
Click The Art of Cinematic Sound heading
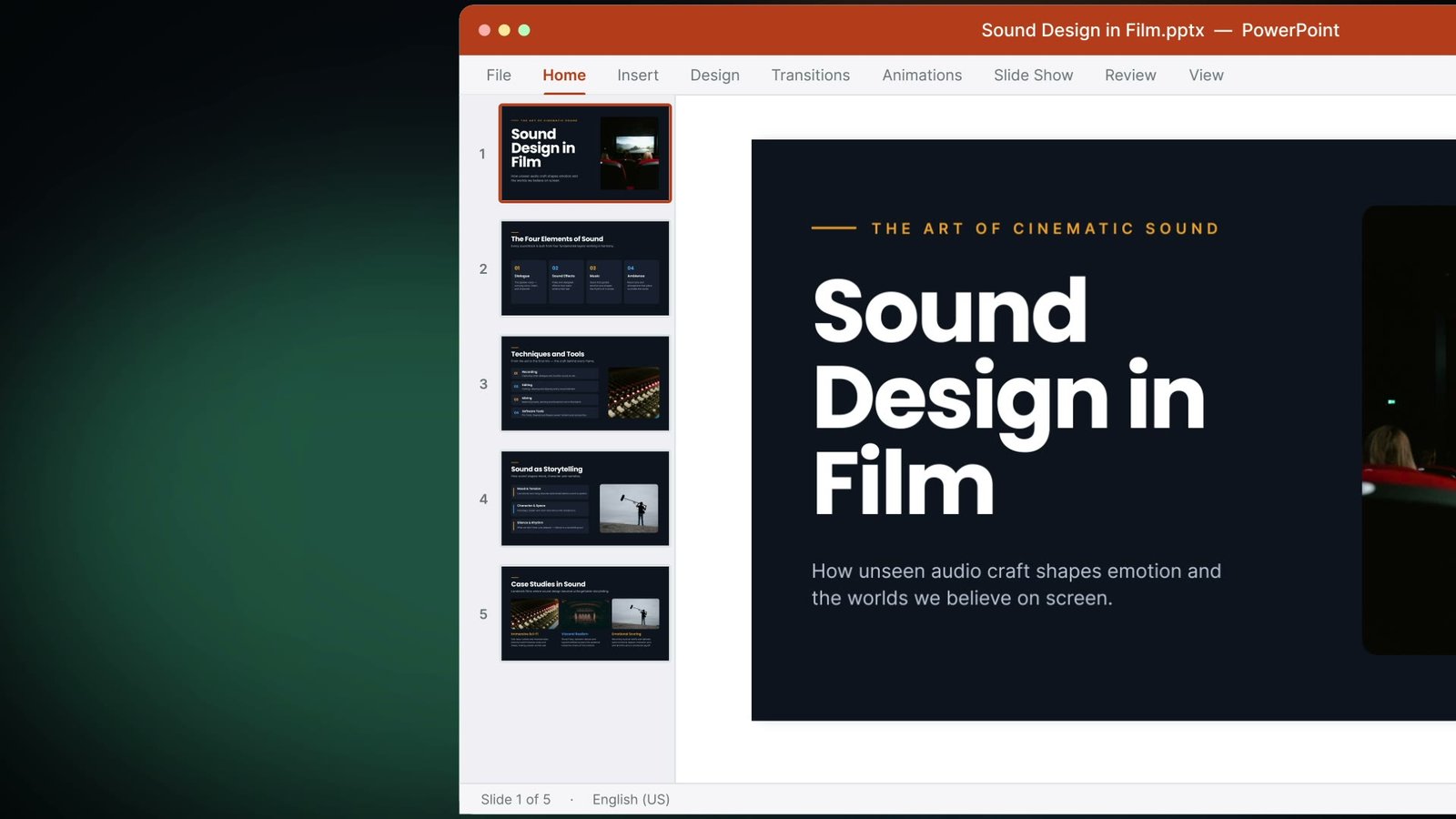1045,228
